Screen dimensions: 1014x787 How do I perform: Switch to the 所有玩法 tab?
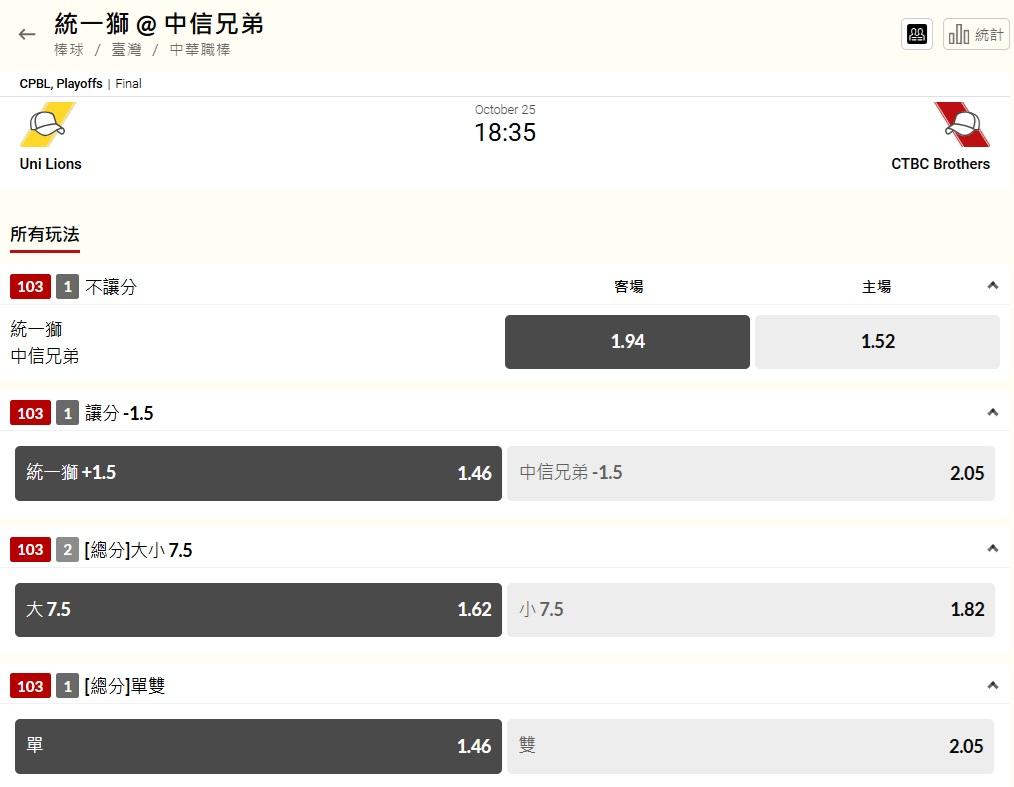[x=45, y=234]
